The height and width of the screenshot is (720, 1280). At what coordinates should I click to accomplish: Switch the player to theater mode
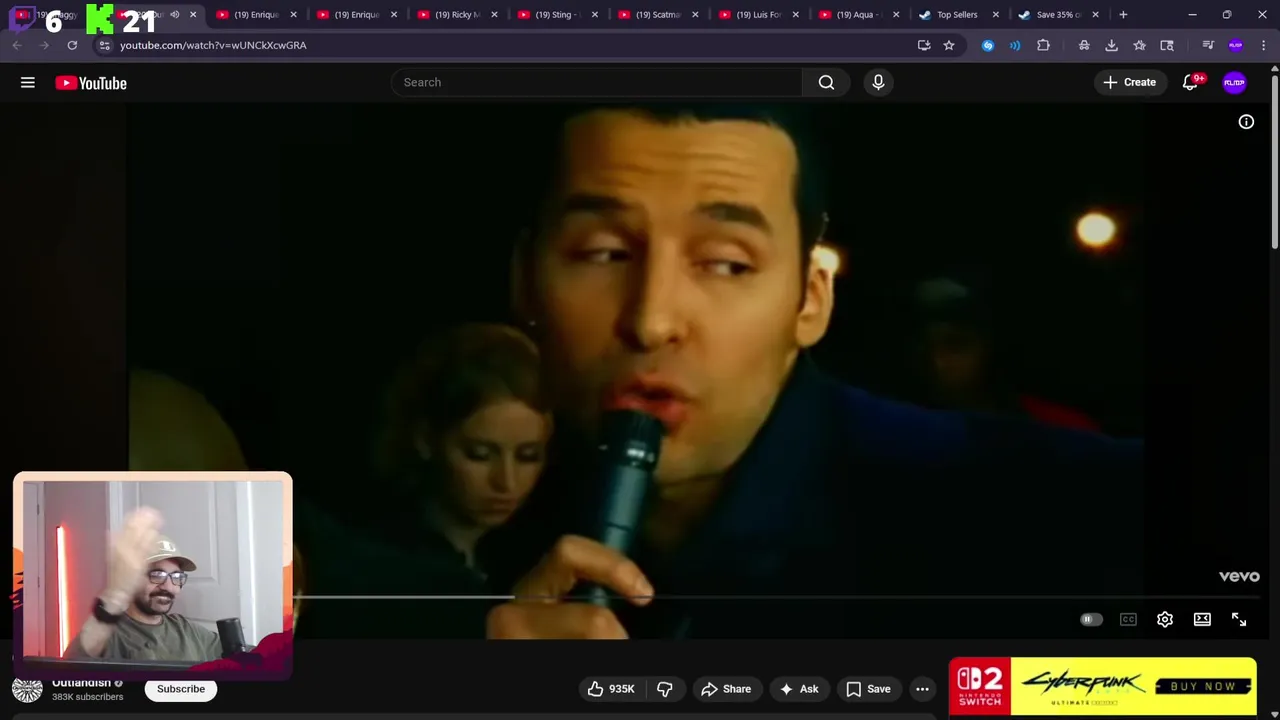pos(1202,620)
